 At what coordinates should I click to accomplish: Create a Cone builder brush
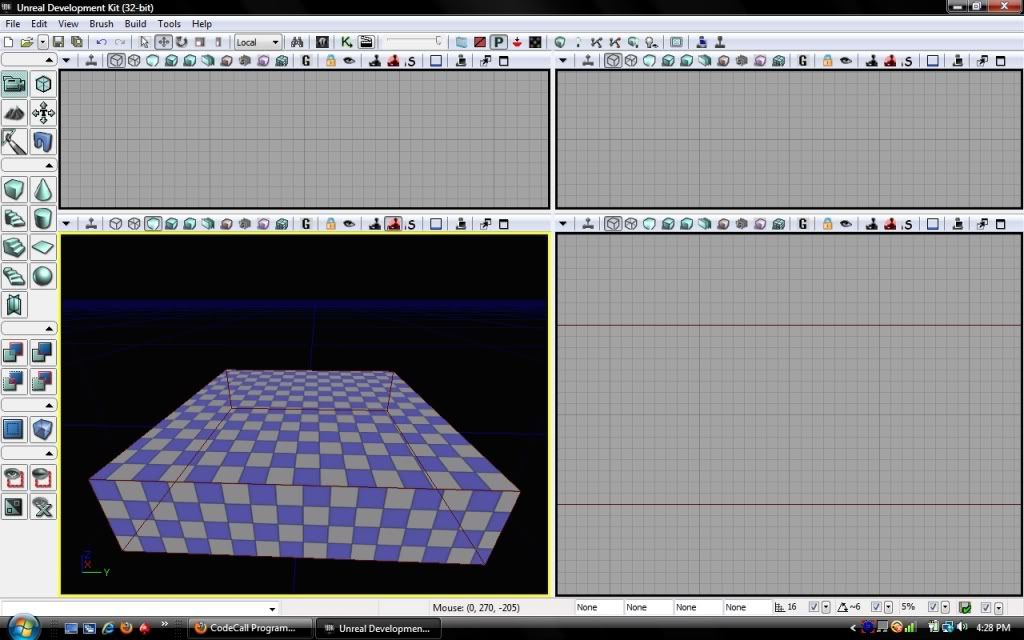(x=43, y=189)
